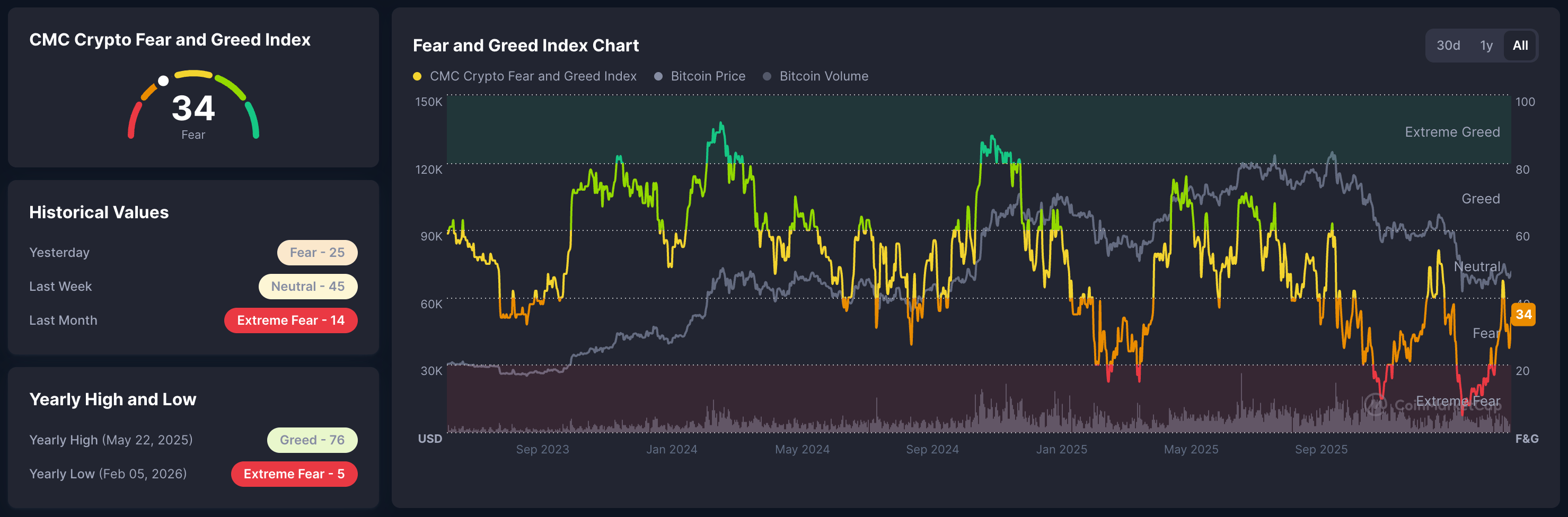Click the F&G axis unit label

[1527, 439]
